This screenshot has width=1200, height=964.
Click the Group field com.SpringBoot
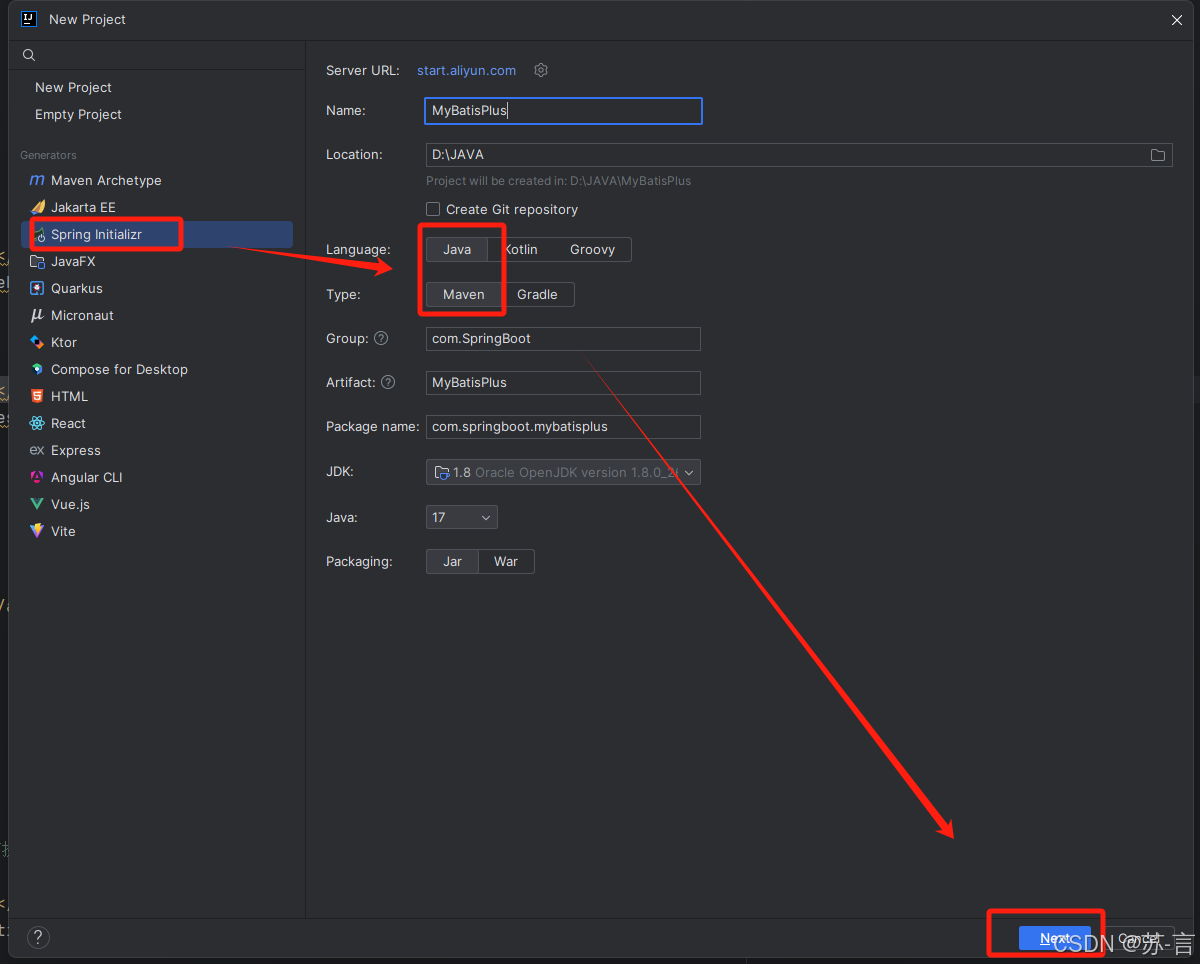pos(563,338)
